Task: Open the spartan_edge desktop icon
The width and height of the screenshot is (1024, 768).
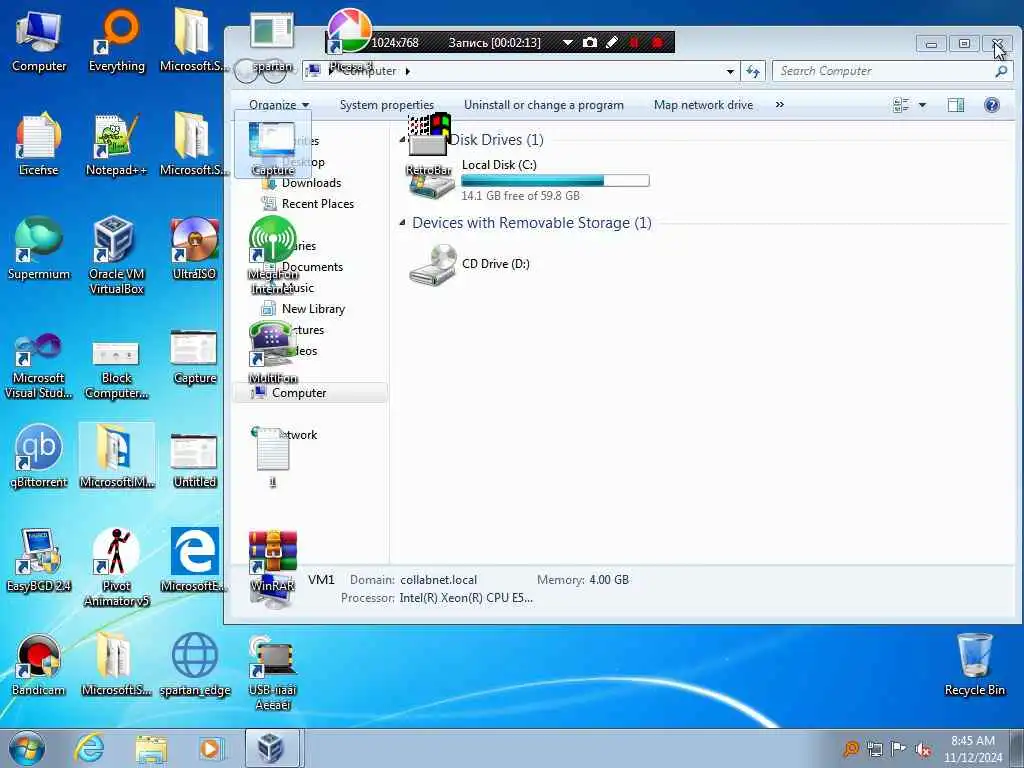Action: (195, 665)
